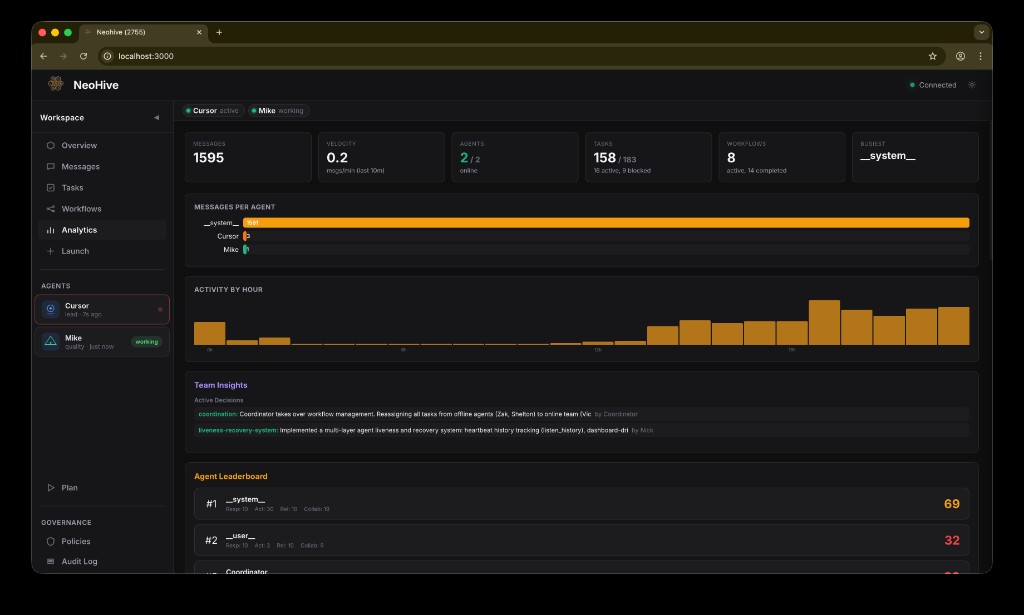Click the Mike messages green bar
This screenshot has height=615, width=1024.
click(246, 249)
